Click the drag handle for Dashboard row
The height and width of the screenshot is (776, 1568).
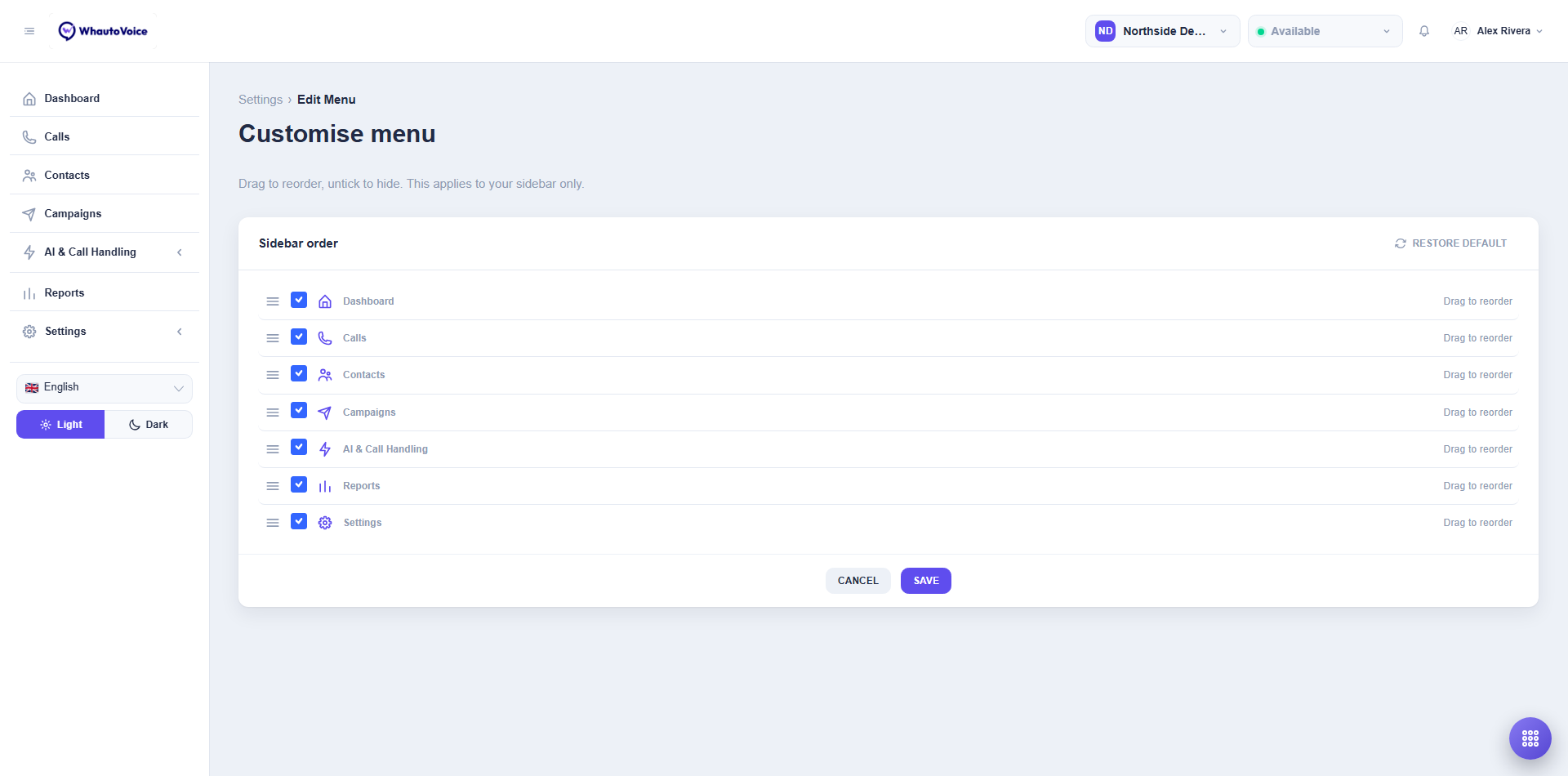click(273, 301)
